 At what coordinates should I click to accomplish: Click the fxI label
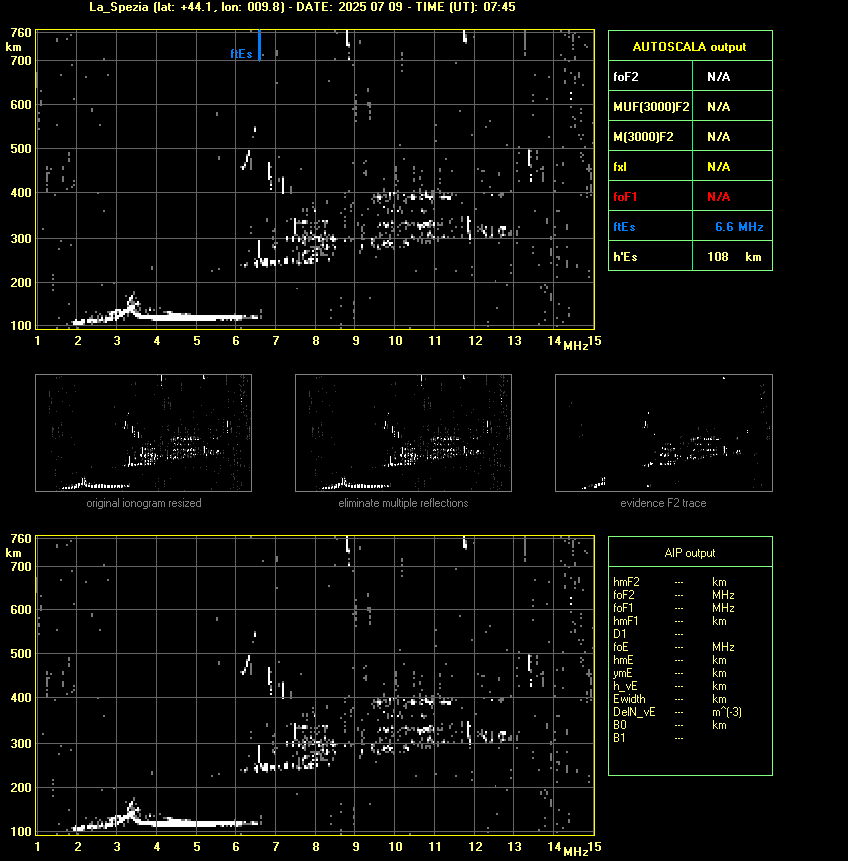tap(620, 166)
